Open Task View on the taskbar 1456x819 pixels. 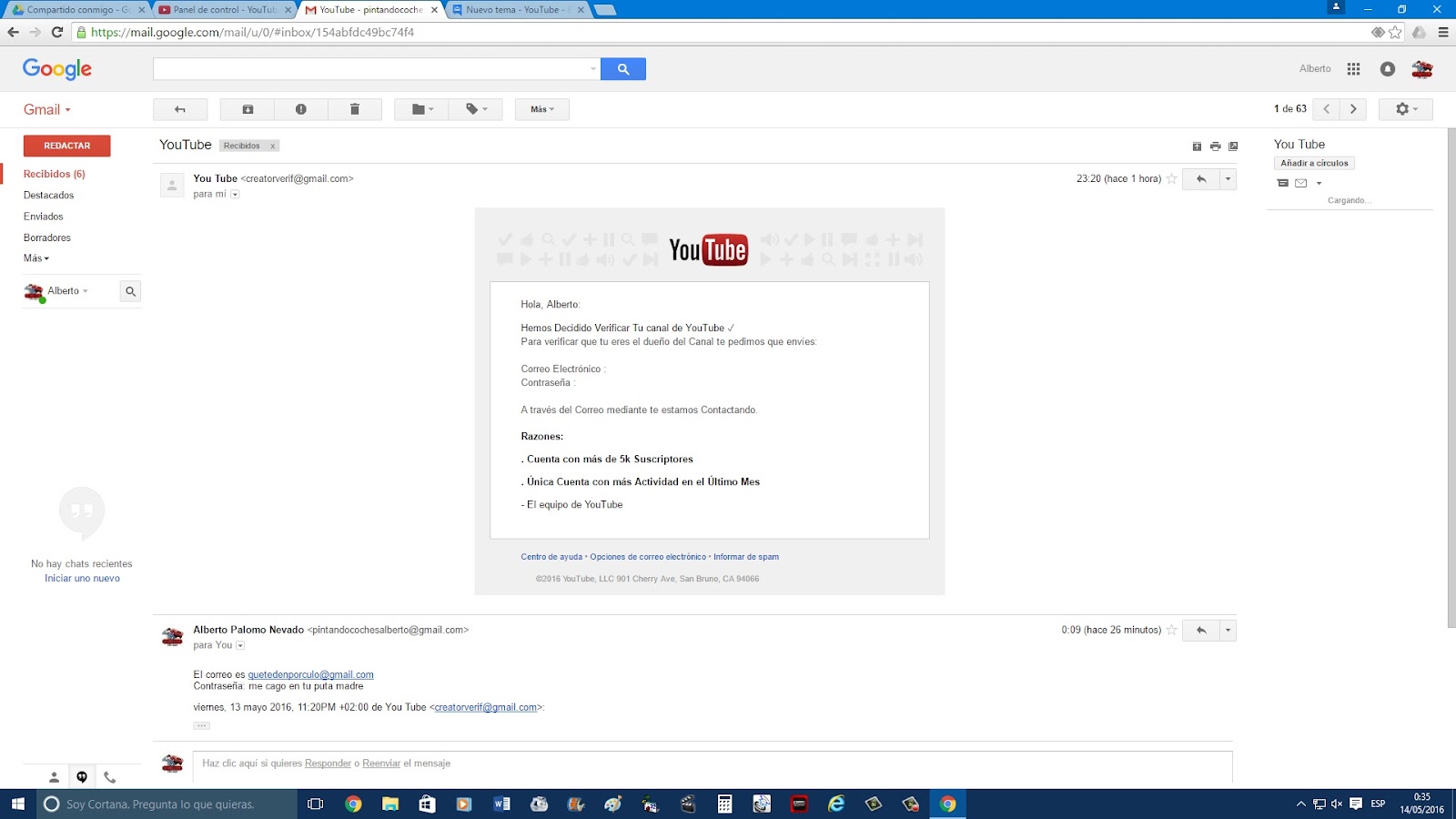click(x=316, y=804)
